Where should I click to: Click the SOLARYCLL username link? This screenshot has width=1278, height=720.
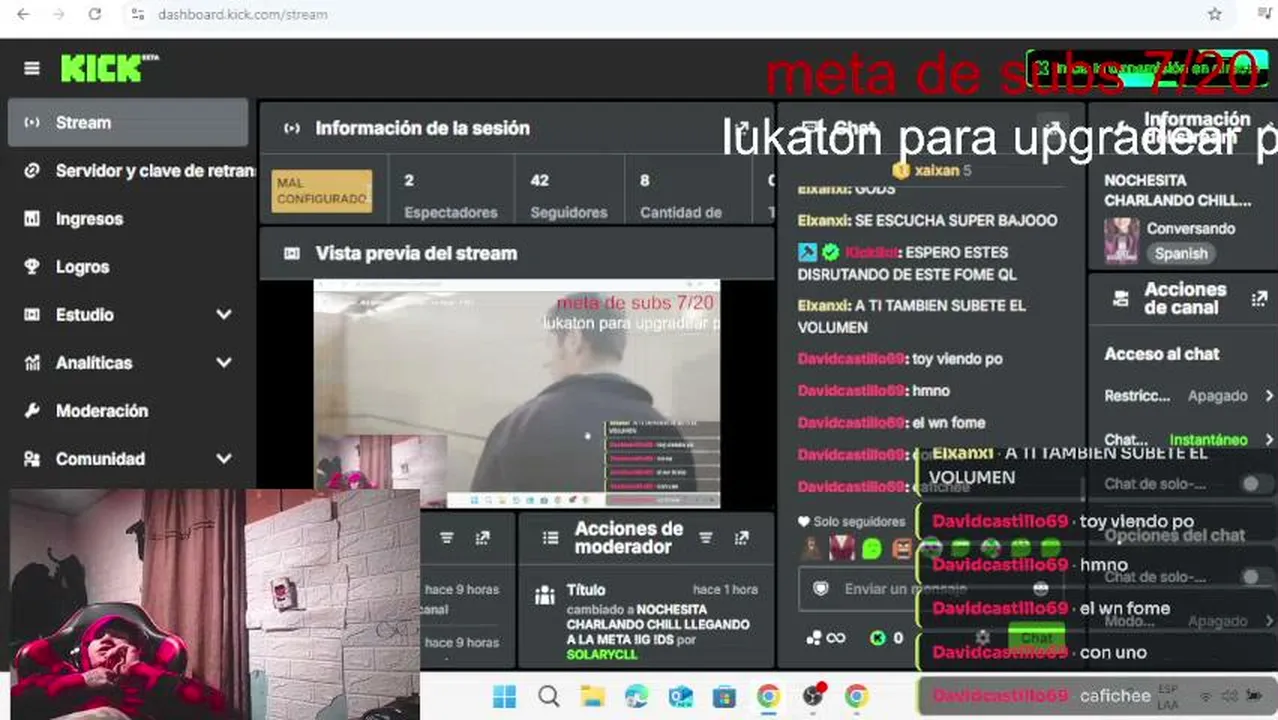(601, 654)
